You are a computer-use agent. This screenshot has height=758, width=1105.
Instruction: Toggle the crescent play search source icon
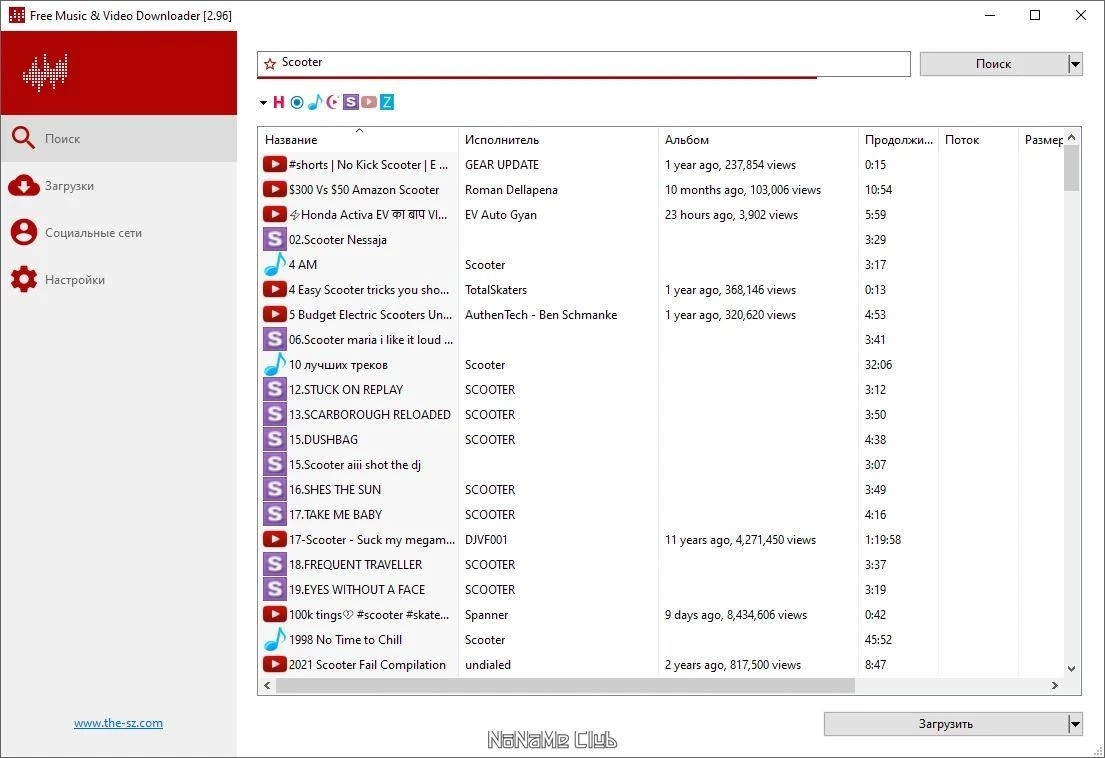(332, 102)
